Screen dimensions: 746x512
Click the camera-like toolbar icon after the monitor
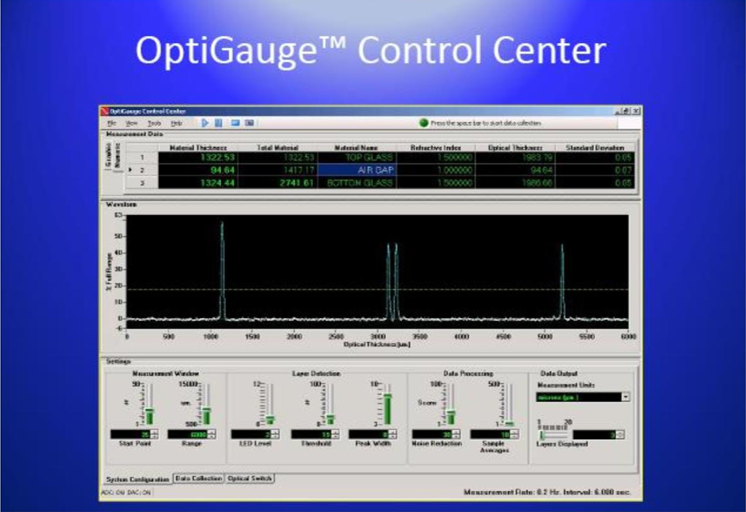click(249, 123)
